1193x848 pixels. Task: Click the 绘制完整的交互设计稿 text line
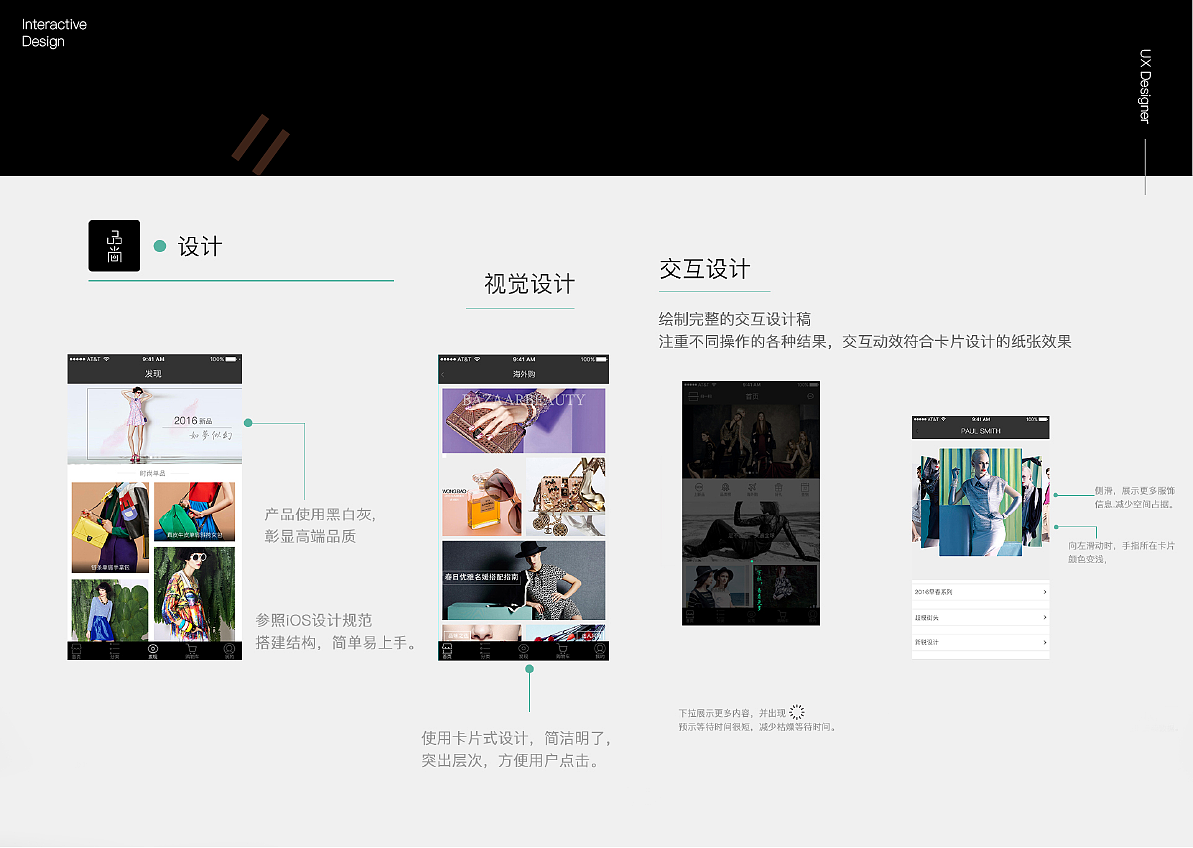735,319
